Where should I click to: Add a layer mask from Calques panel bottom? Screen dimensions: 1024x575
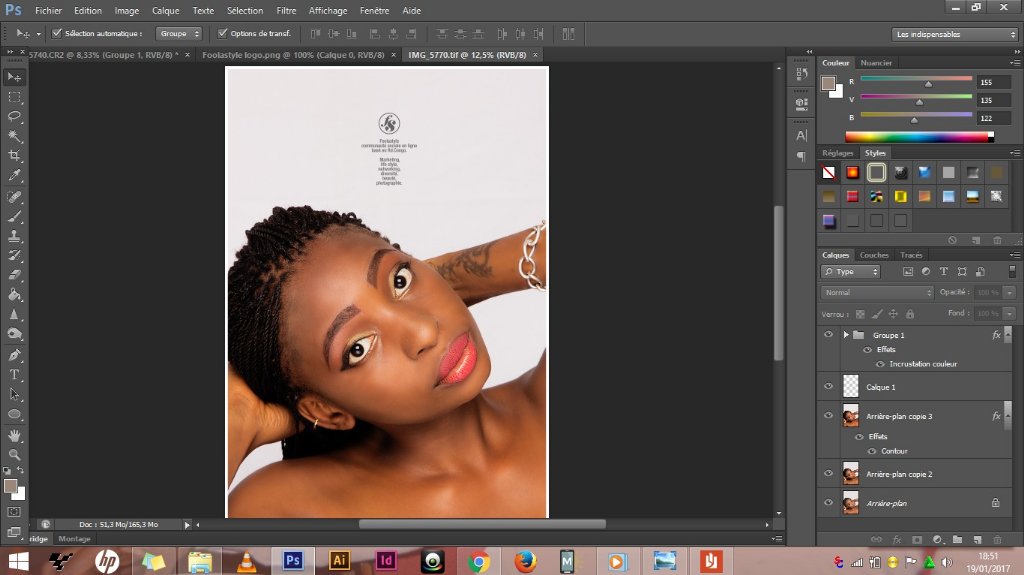pyautogui.click(x=917, y=540)
